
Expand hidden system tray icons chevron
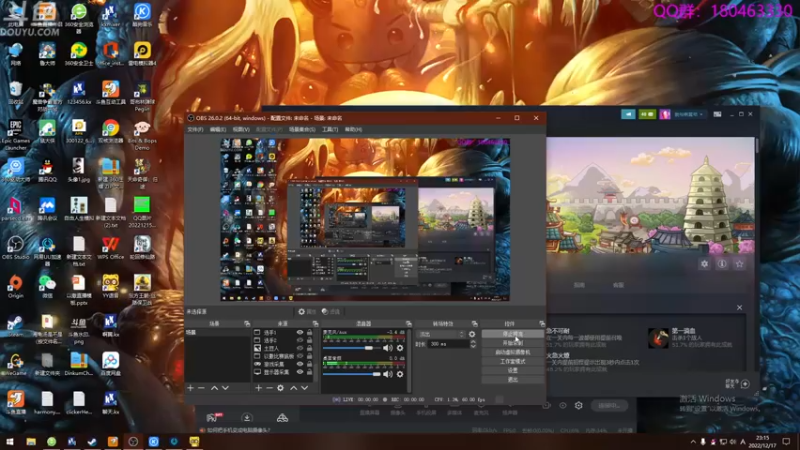[x=693, y=442]
